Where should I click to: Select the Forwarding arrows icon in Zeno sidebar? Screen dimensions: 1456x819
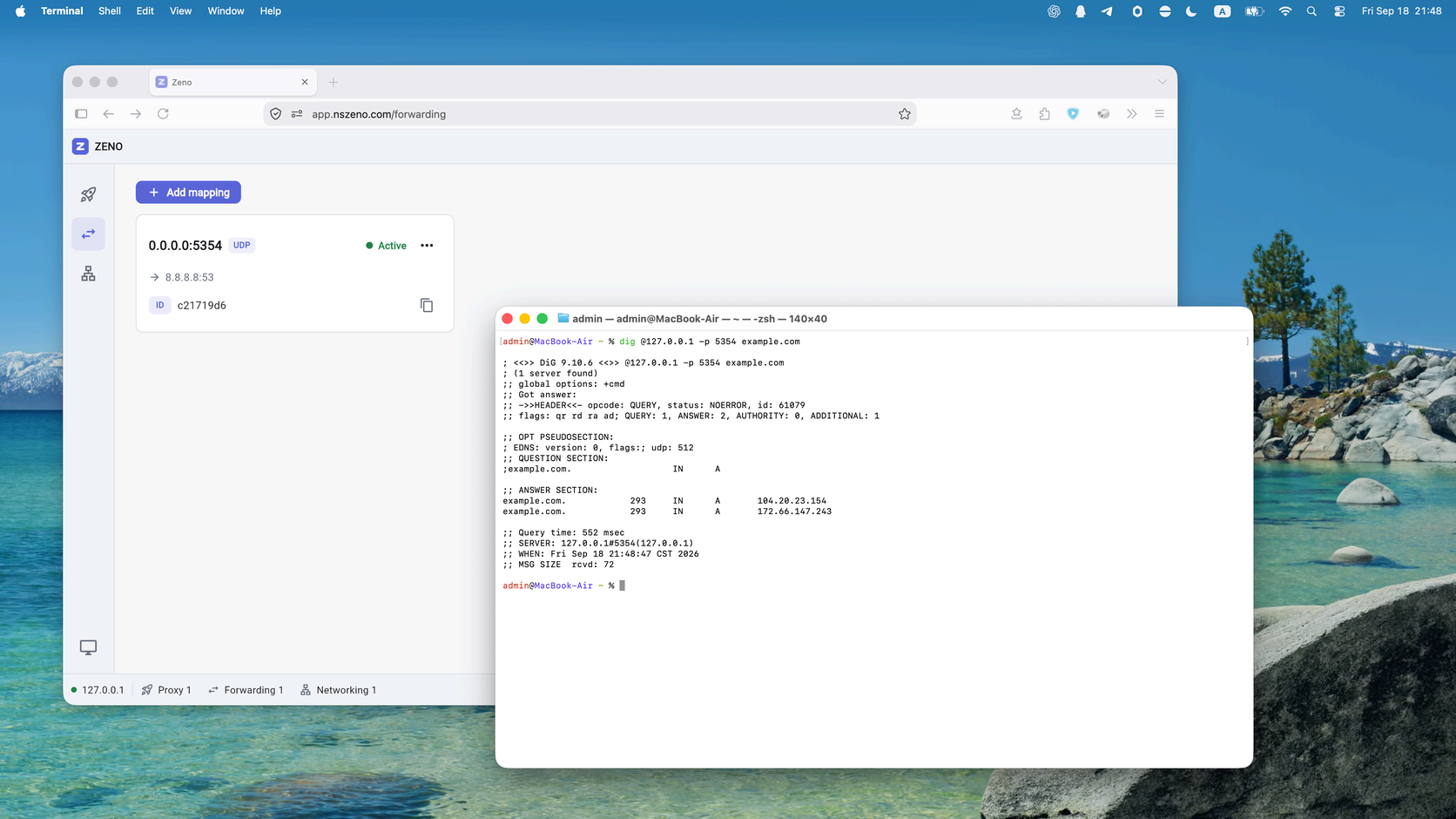click(x=88, y=234)
